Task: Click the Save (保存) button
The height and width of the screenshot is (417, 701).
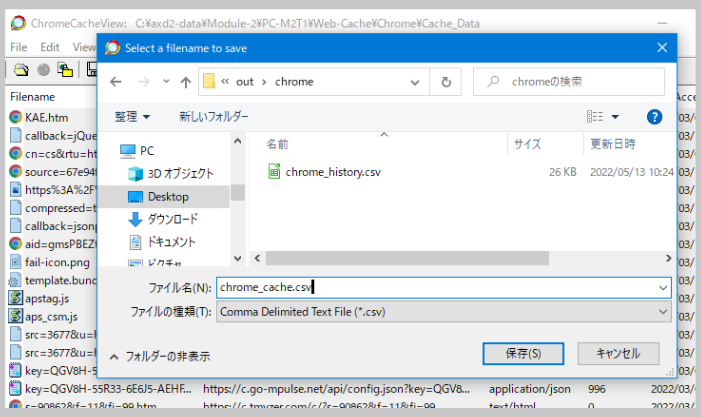Action: 523,354
